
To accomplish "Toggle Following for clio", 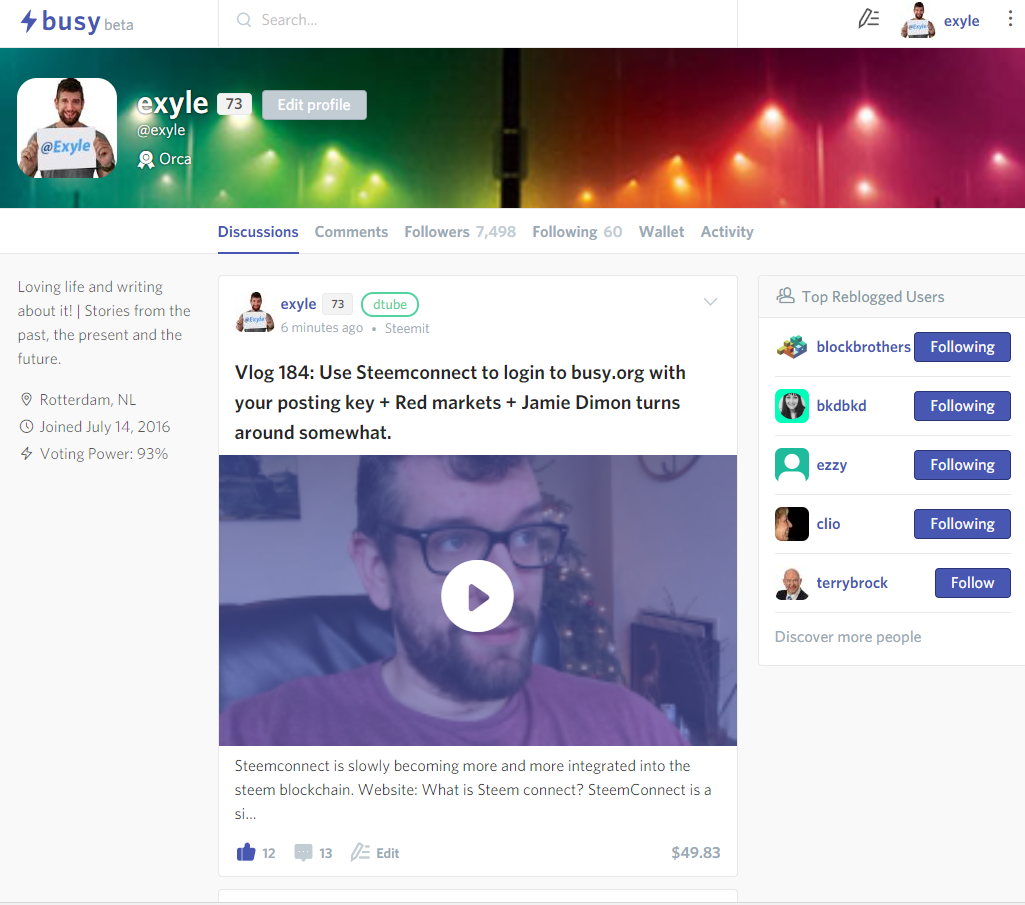I will (962, 524).
